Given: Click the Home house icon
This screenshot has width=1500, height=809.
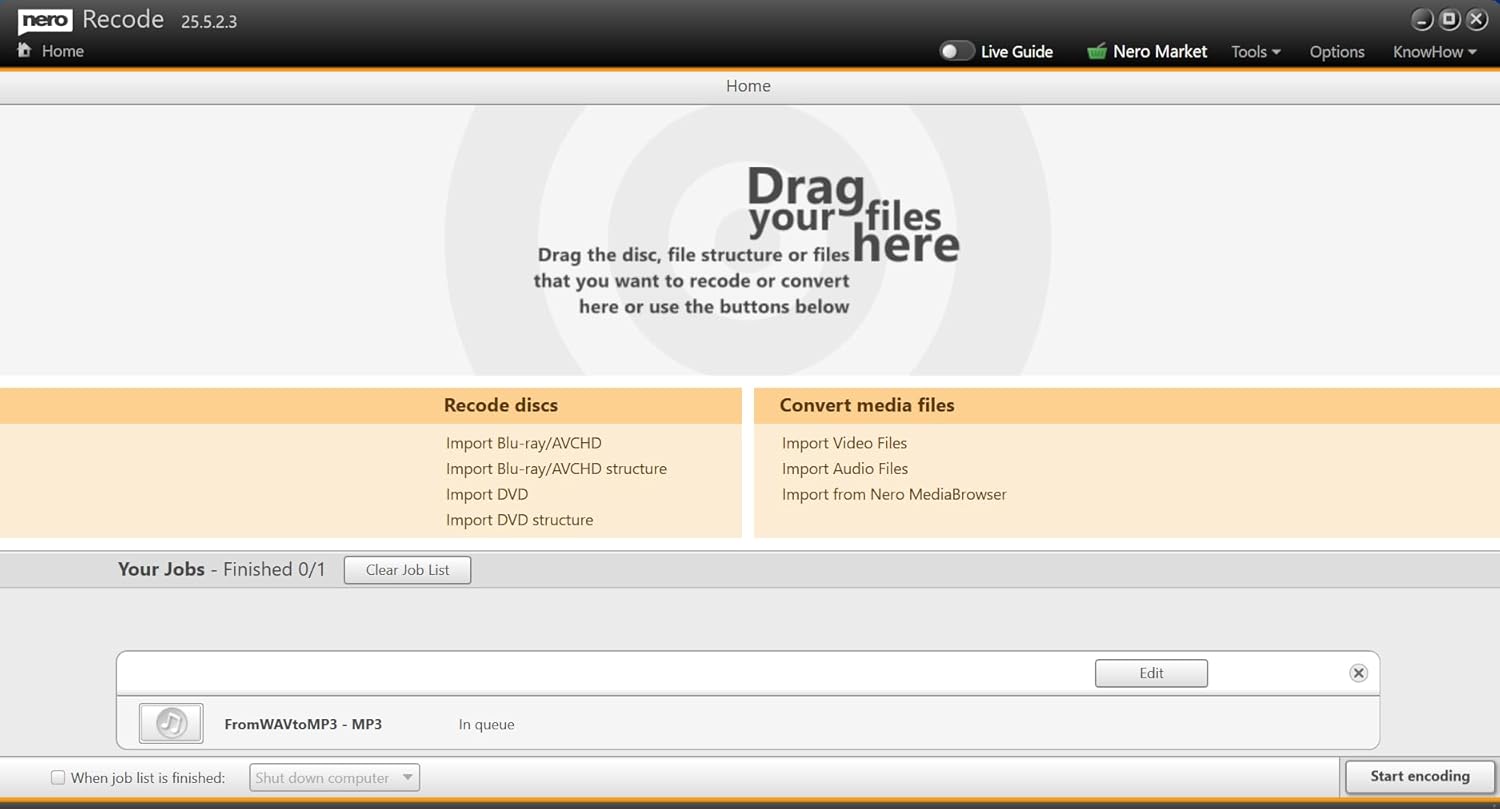Looking at the screenshot, I should click(x=24, y=50).
